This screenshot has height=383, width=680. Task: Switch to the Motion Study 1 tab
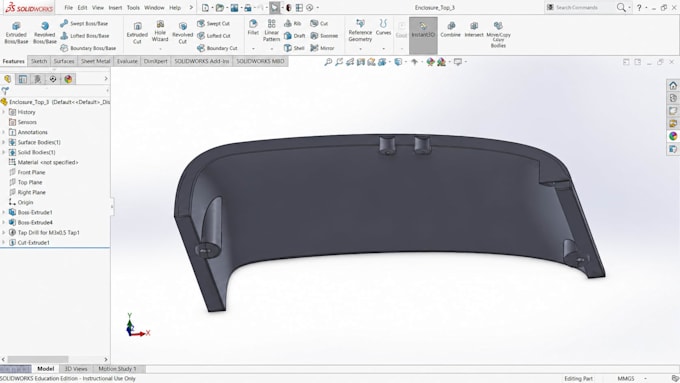click(117, 369)
